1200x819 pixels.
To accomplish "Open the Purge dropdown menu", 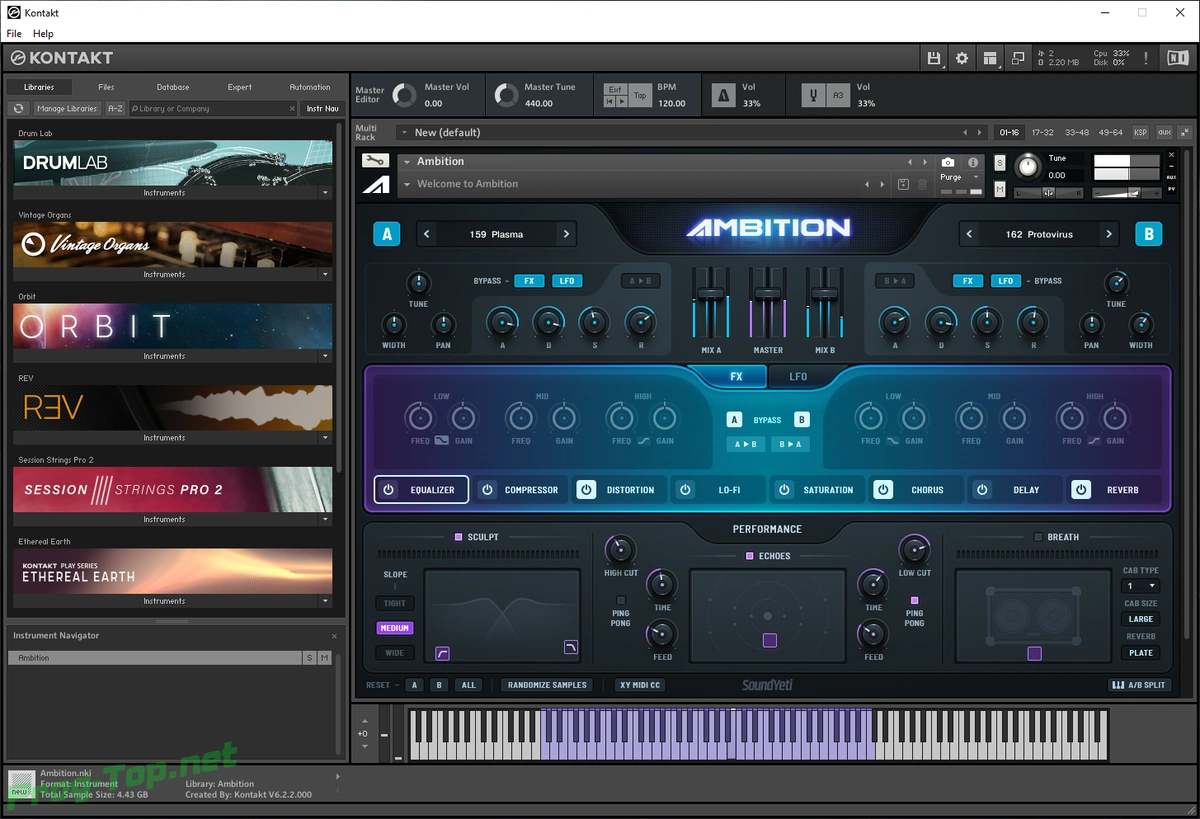I will tap(961, 177).
